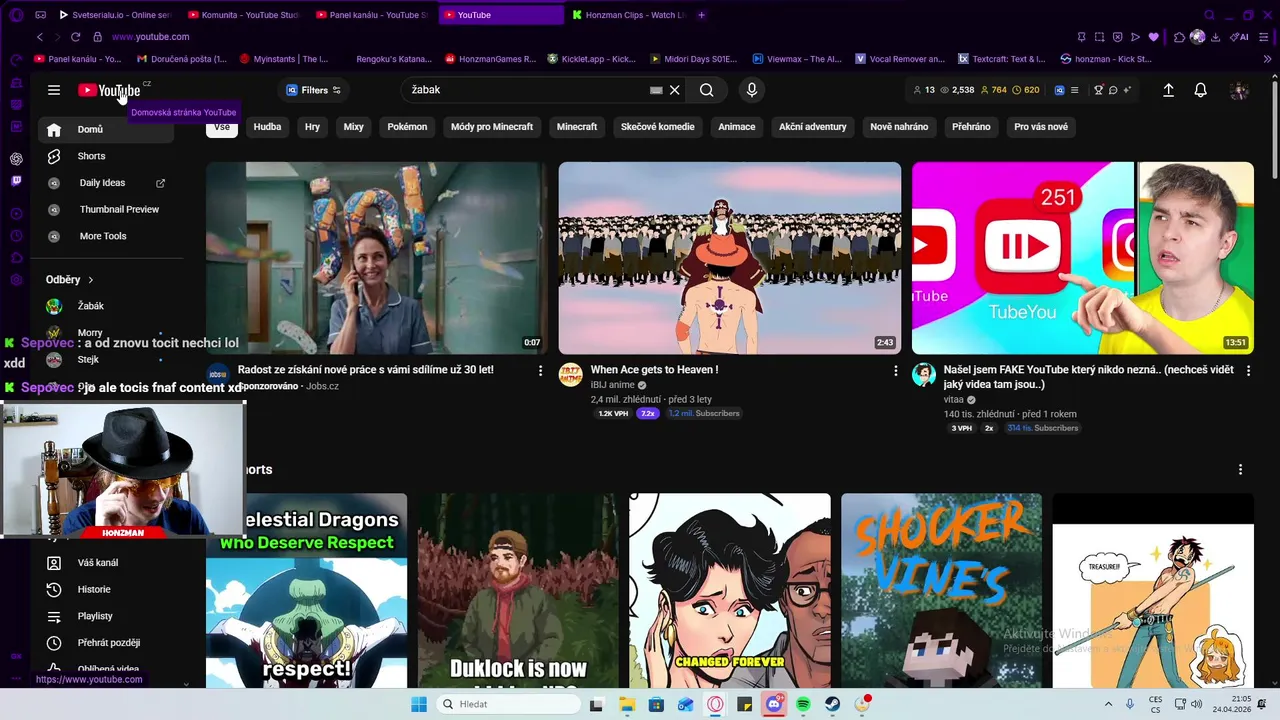Select the Hudba filter chip
Viewport: 1280px width, 720px height.
point(267,127)
